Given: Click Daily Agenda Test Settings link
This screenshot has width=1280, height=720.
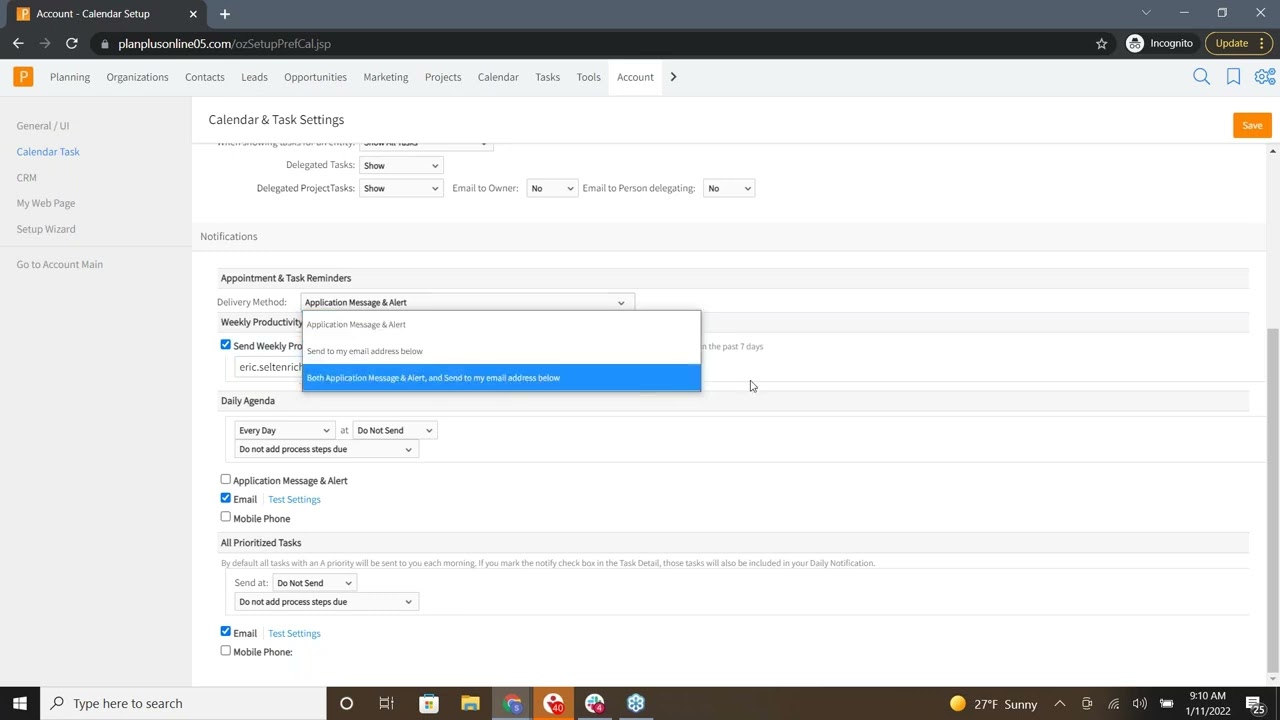Looking at the screenshot, I should click(x=294, y=499).
